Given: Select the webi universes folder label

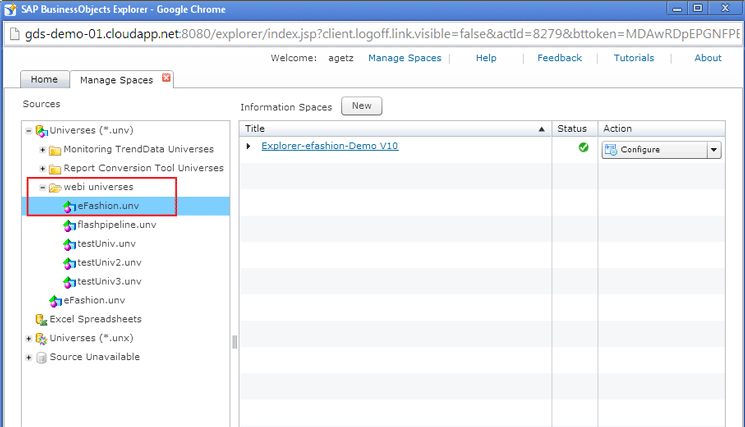Looking at the screenshot, I should coord(98,187).
